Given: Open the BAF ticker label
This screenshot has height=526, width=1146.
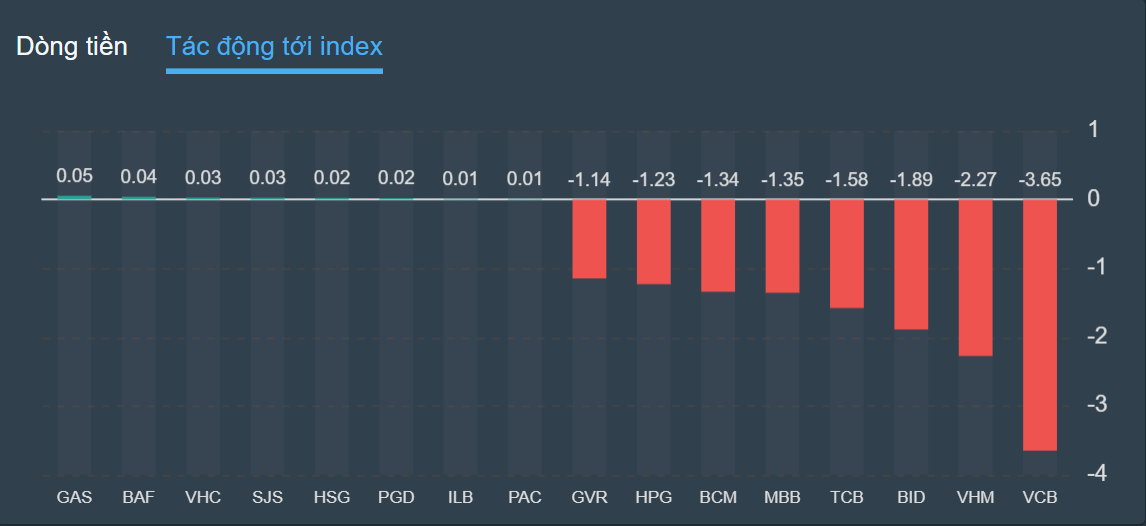Looking at the screenshot, I should pos(138,497).
